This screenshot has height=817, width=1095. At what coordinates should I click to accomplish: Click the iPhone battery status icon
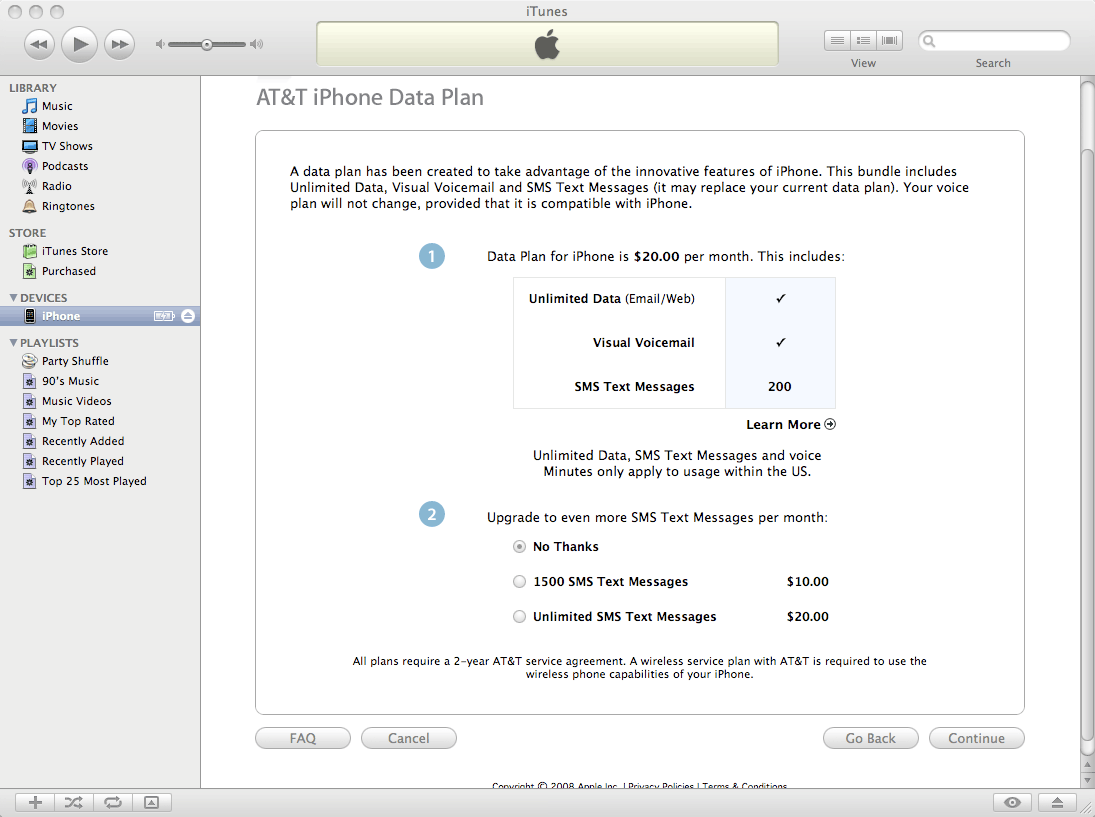tap(164, 316)
